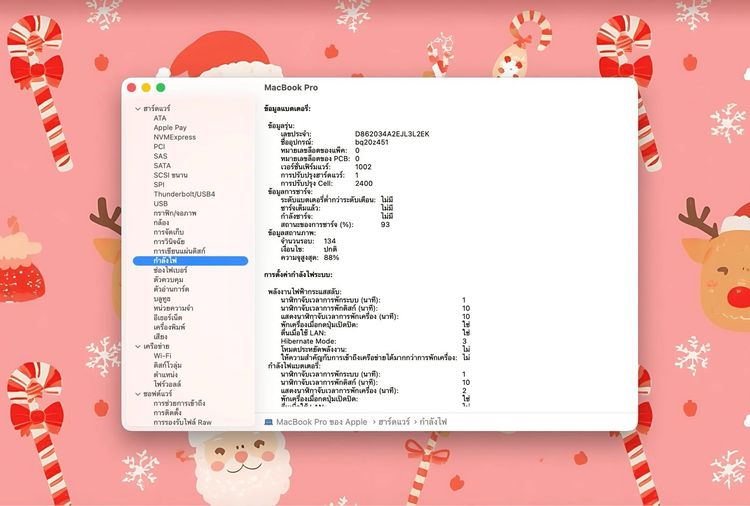
Task: Click the Hibernate Mode value 3
Action: click(x=464, y=341)
